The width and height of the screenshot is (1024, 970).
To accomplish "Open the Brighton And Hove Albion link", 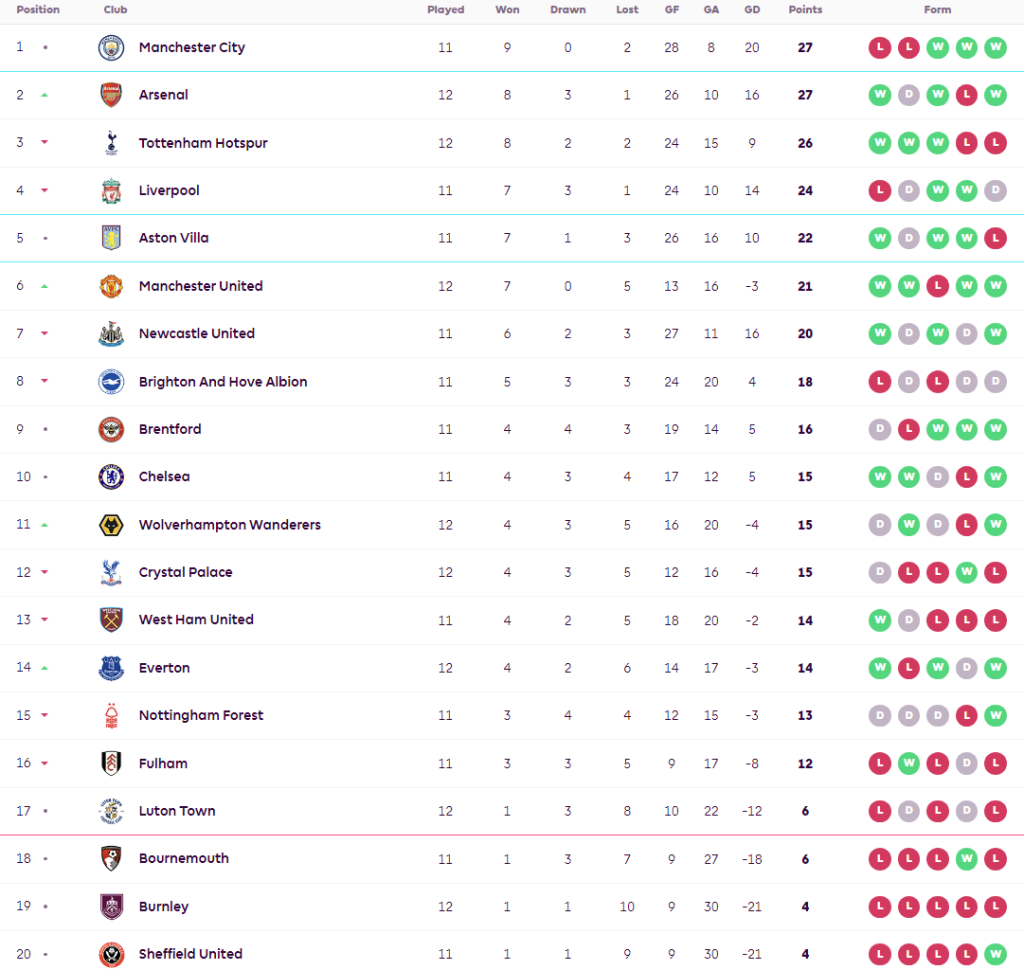I will (x=223, y=382).
